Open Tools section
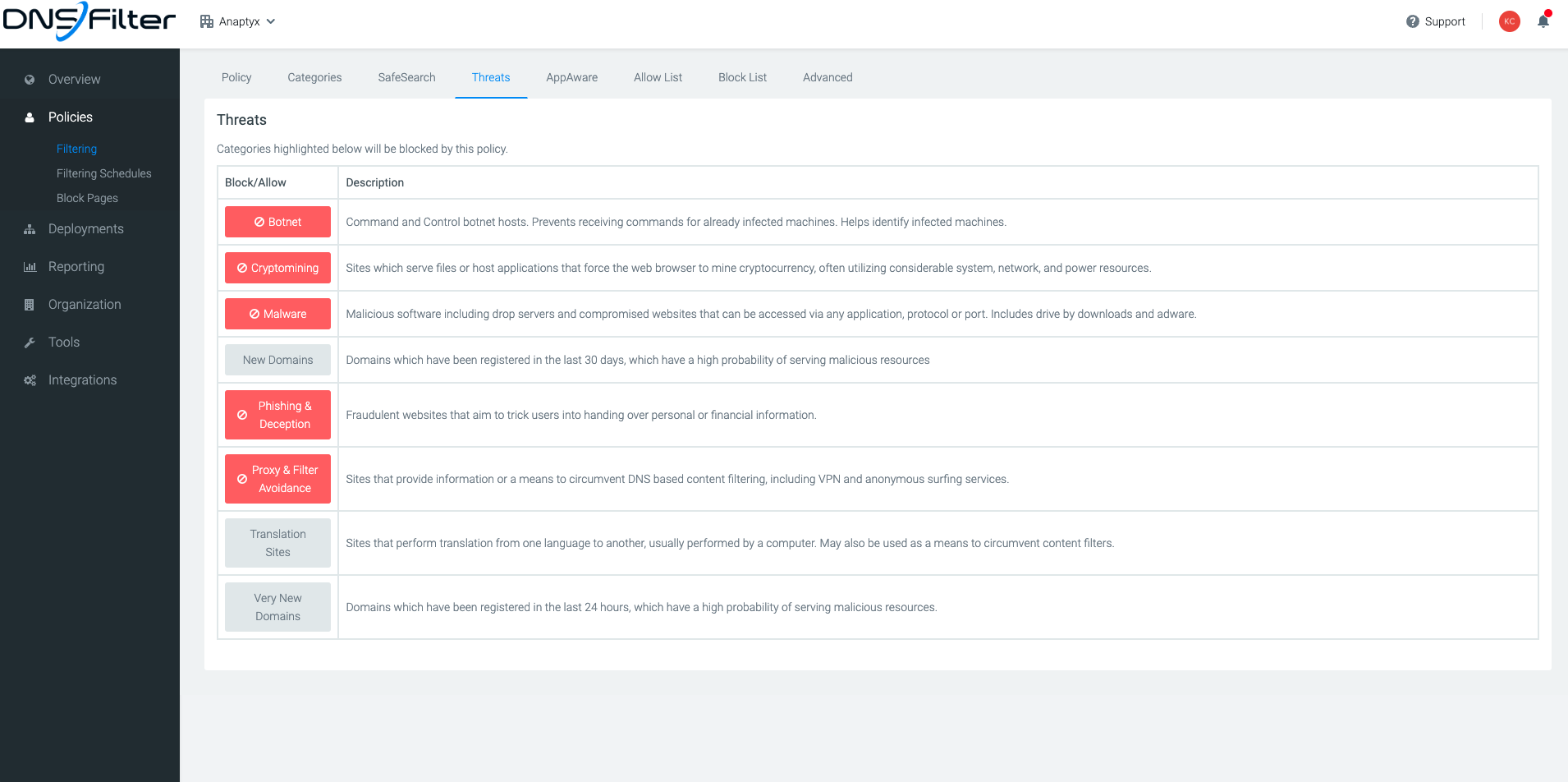 pyautogui.click(x=64, y=343)
